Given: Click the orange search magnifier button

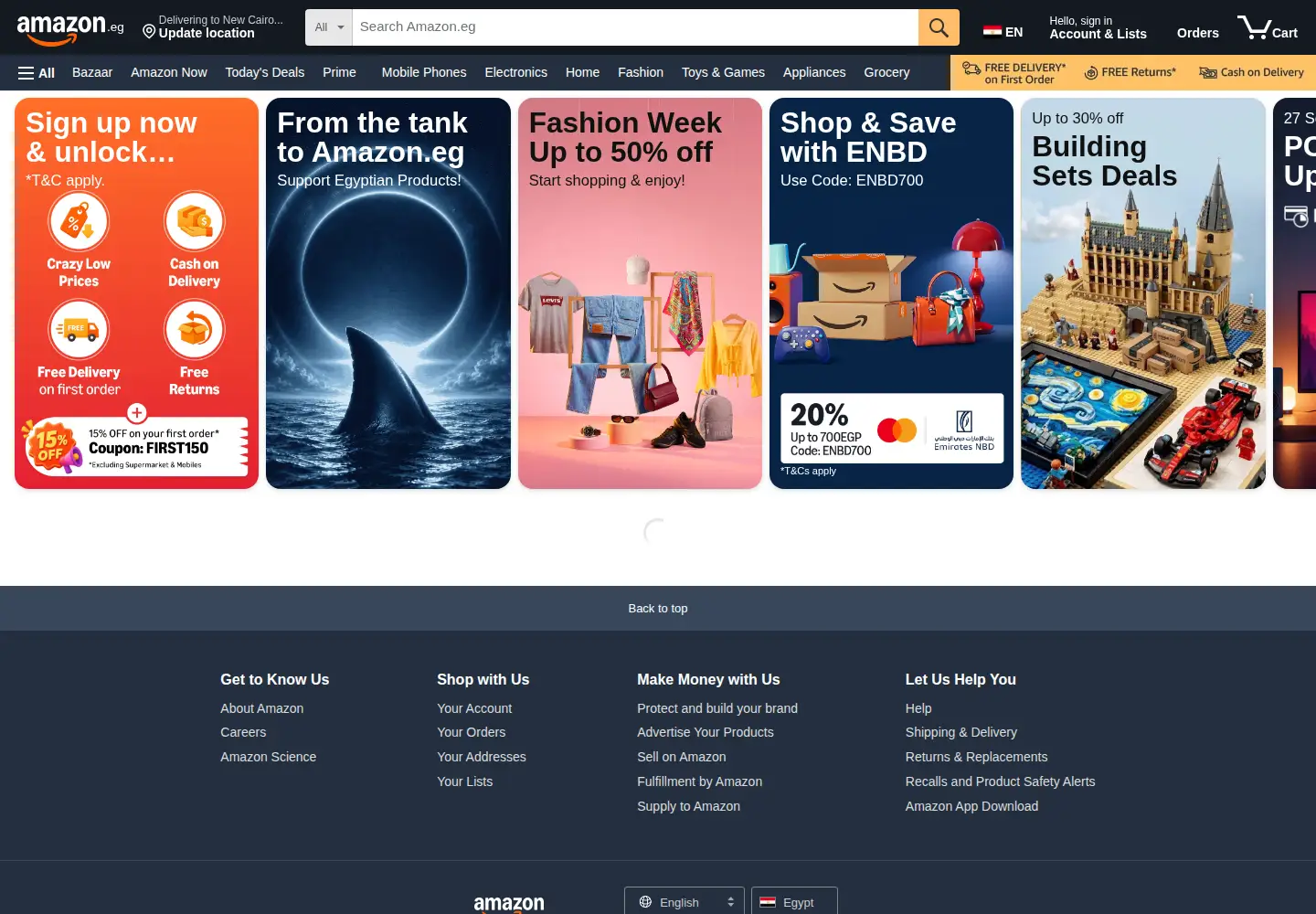Looking at the screenshot, I should (x=939, y=27).
